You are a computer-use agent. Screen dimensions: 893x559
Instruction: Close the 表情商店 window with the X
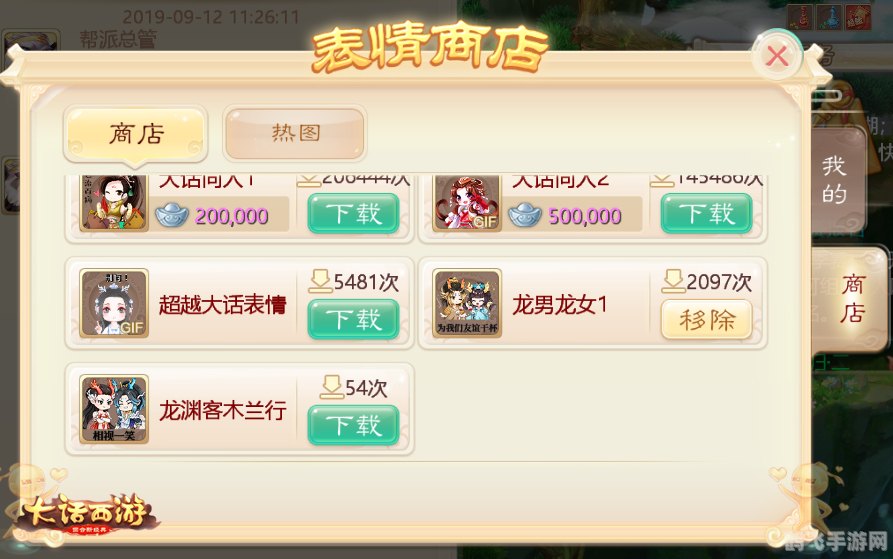(776, 56)
